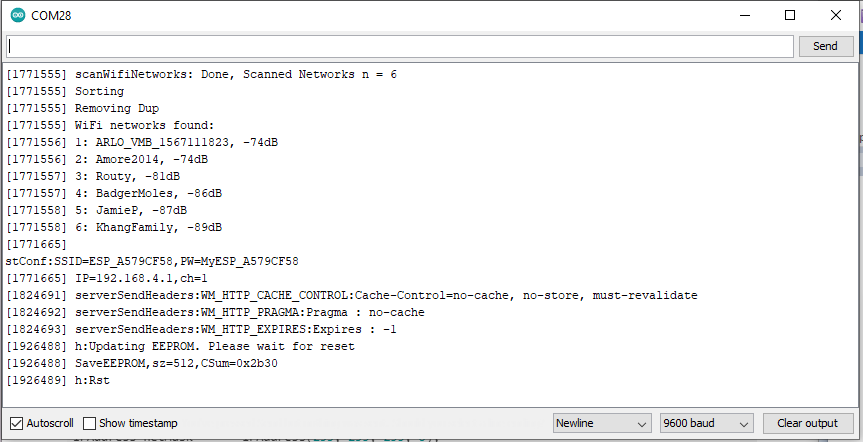Click the 'scanWifiNetworks: Done, Scanned Networks n = 6' line
Screen dimensions: 863x442
pos(201,74)
